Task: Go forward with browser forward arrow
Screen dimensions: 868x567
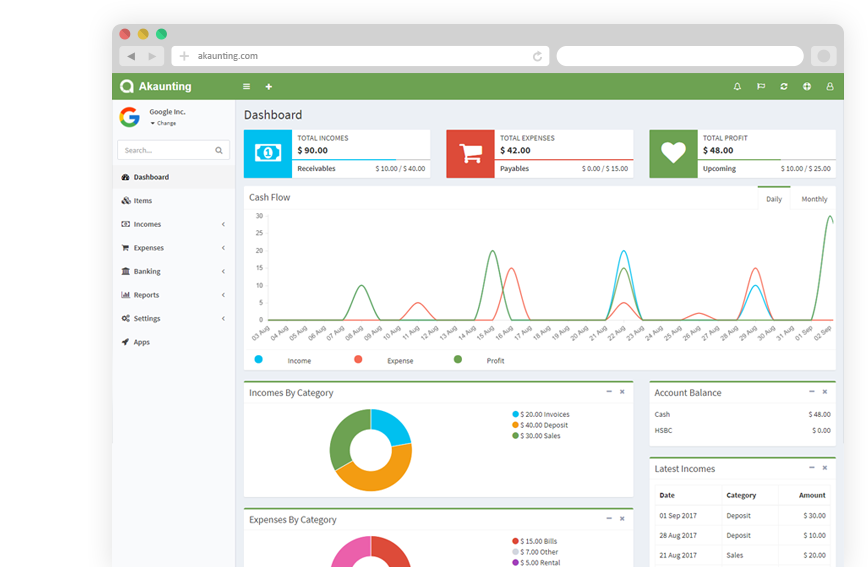Action: (152, 56)
